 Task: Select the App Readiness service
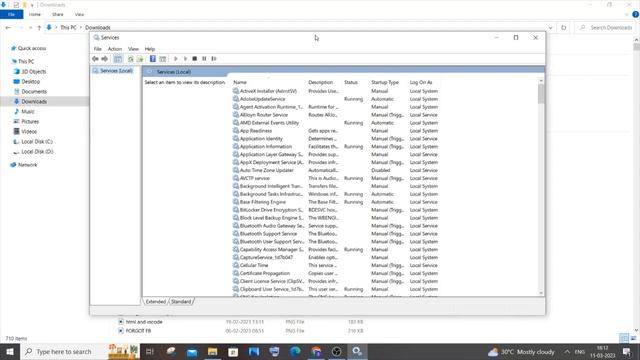pyautogui.click(x=336, y=131)
